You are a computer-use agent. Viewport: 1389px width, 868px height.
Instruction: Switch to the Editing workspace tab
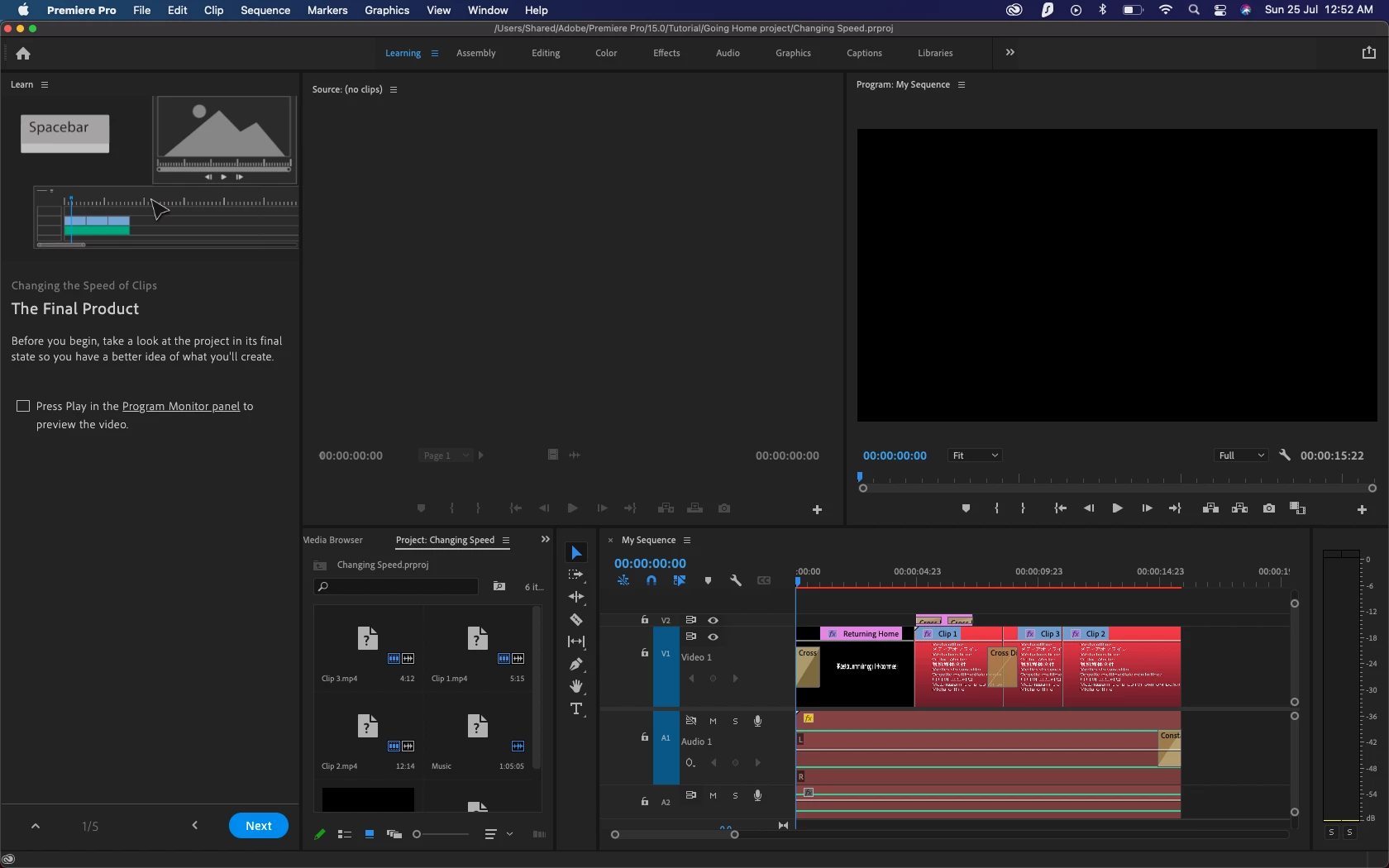[x=545, y=53]
